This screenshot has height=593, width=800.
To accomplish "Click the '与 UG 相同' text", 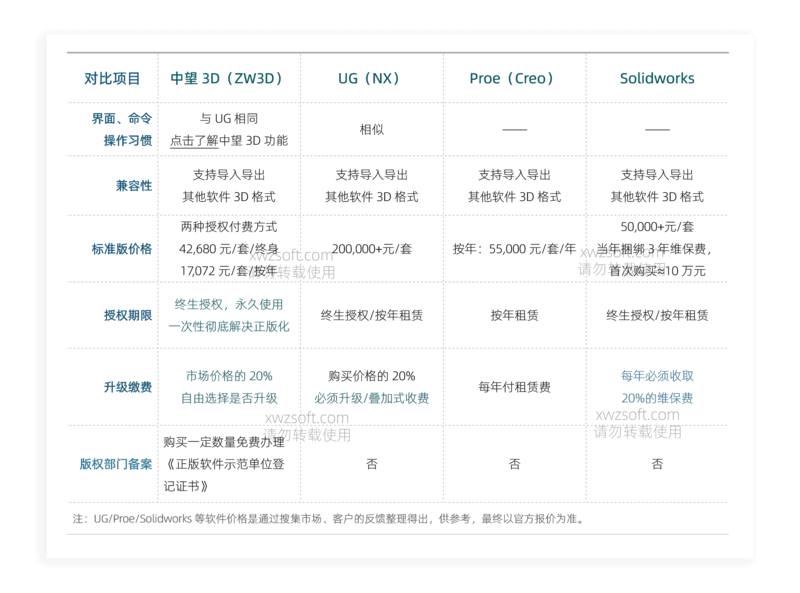I will [229, 119].
